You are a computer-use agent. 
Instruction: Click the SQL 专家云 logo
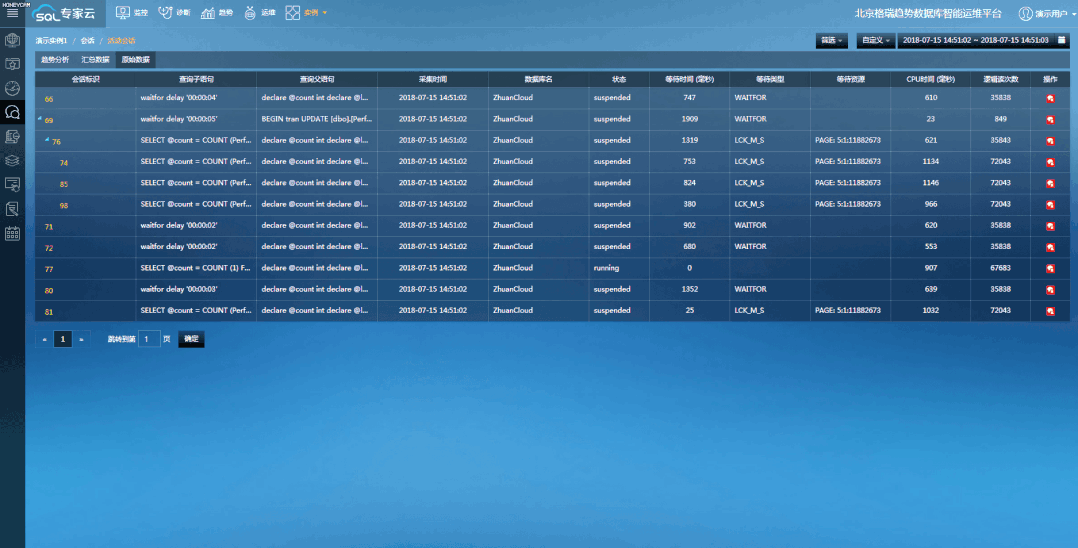point(65,13)
